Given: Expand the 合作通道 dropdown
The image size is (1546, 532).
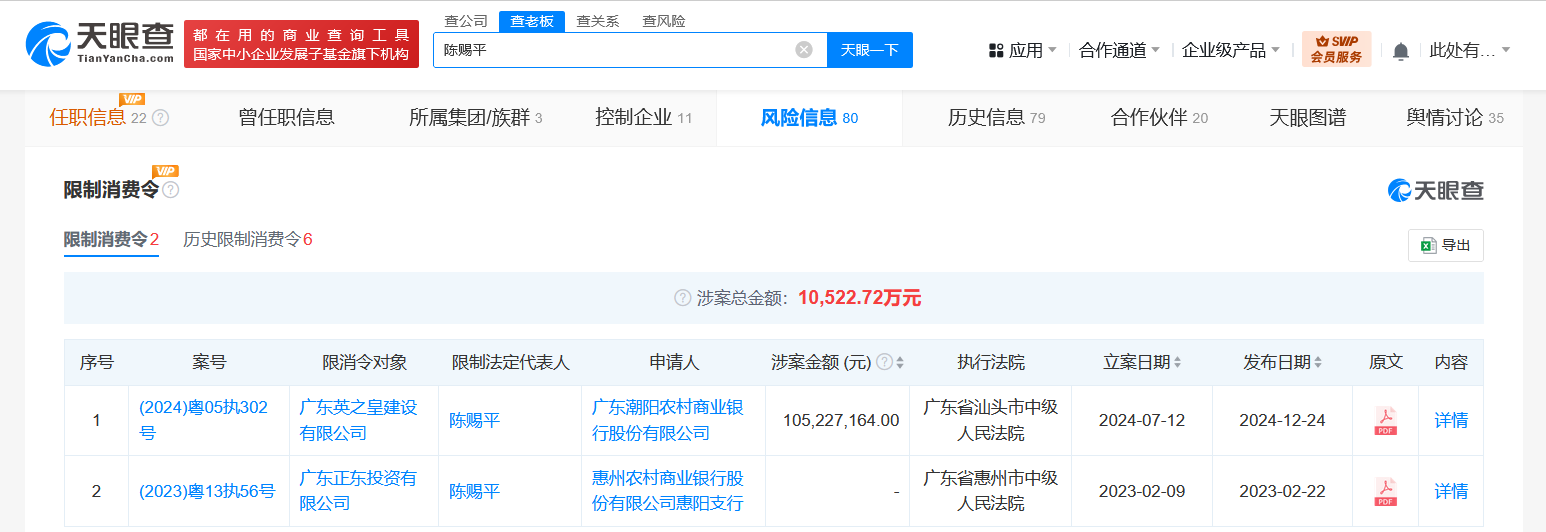Looking at the screenshot, I should (1119, 50).
